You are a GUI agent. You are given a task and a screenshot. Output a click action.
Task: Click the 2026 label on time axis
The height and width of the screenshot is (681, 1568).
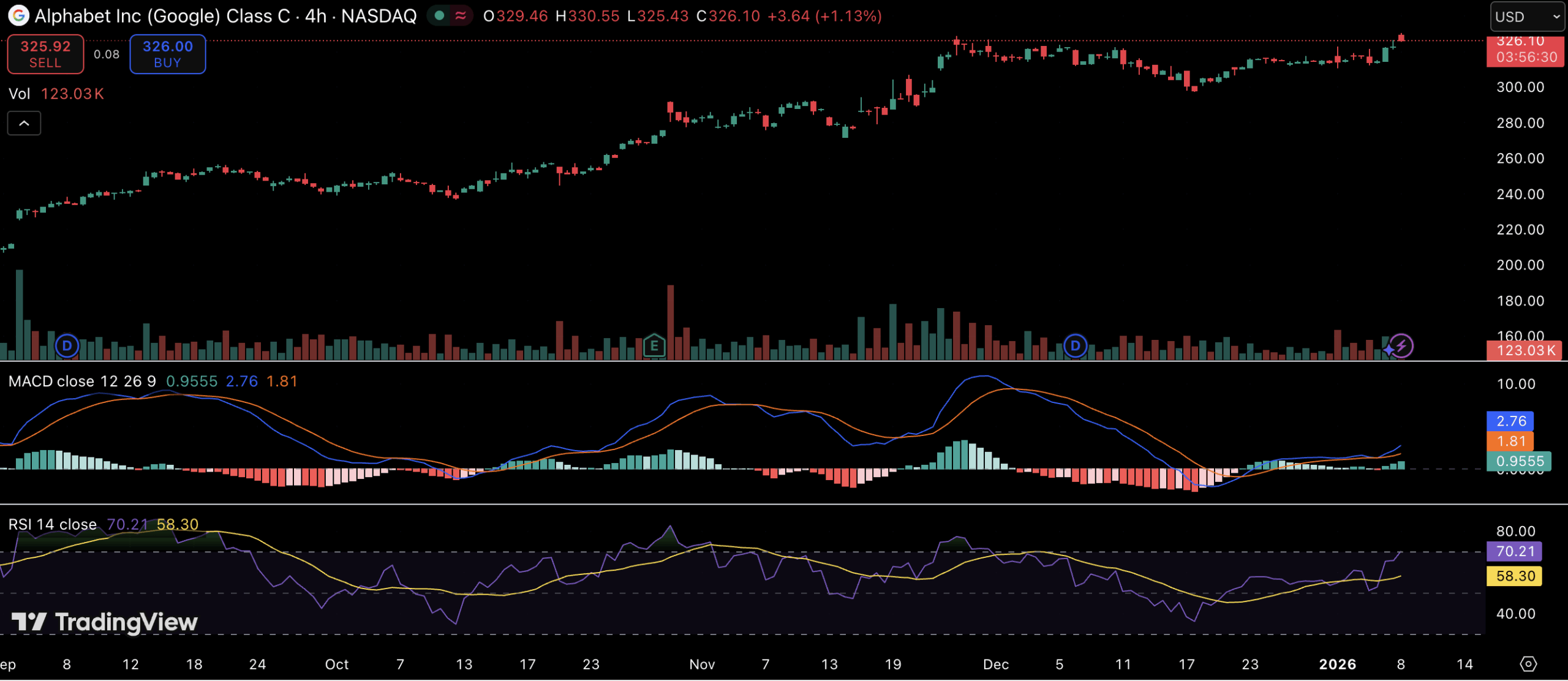click(x=1337, y=664)
